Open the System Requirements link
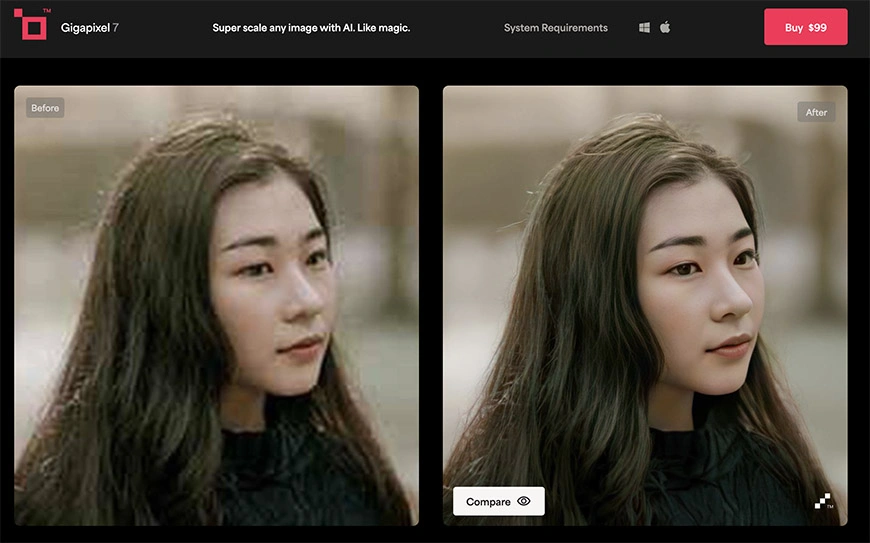Viewport: 870px width, 543px height. coord(555,28)
